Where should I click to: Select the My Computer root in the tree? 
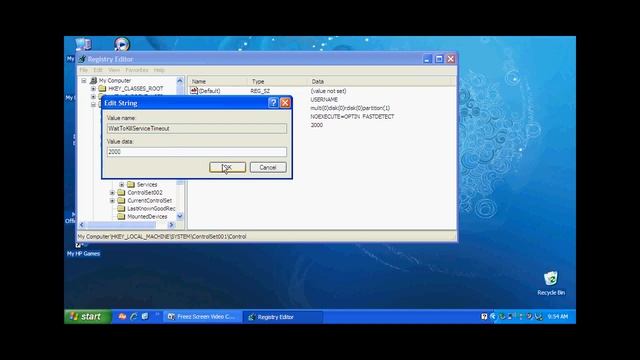(115, 81)
